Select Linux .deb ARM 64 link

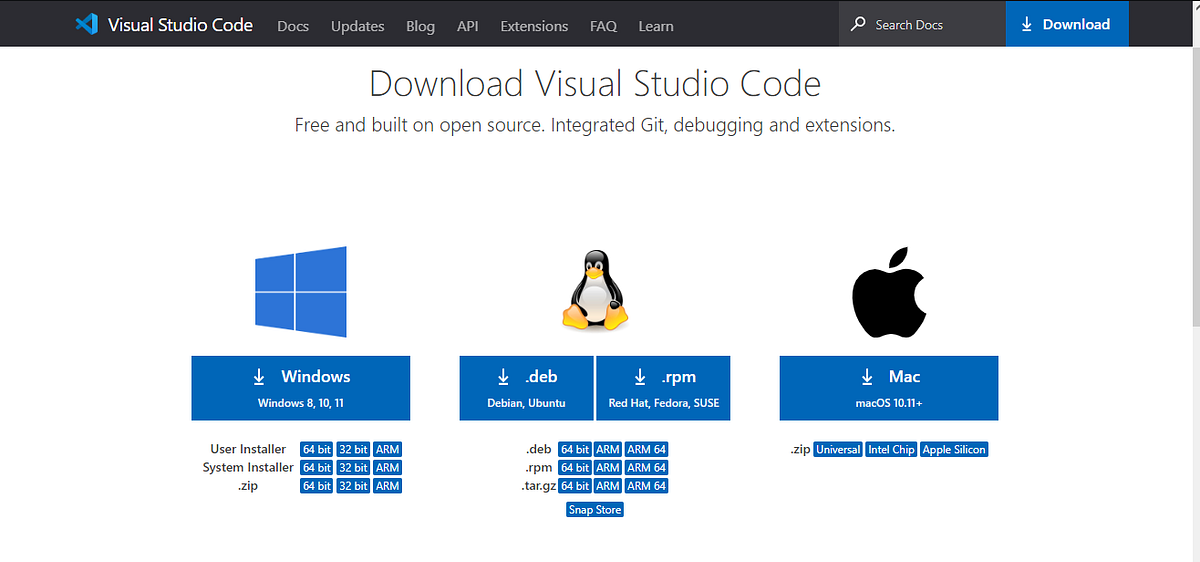coord(647,450)
